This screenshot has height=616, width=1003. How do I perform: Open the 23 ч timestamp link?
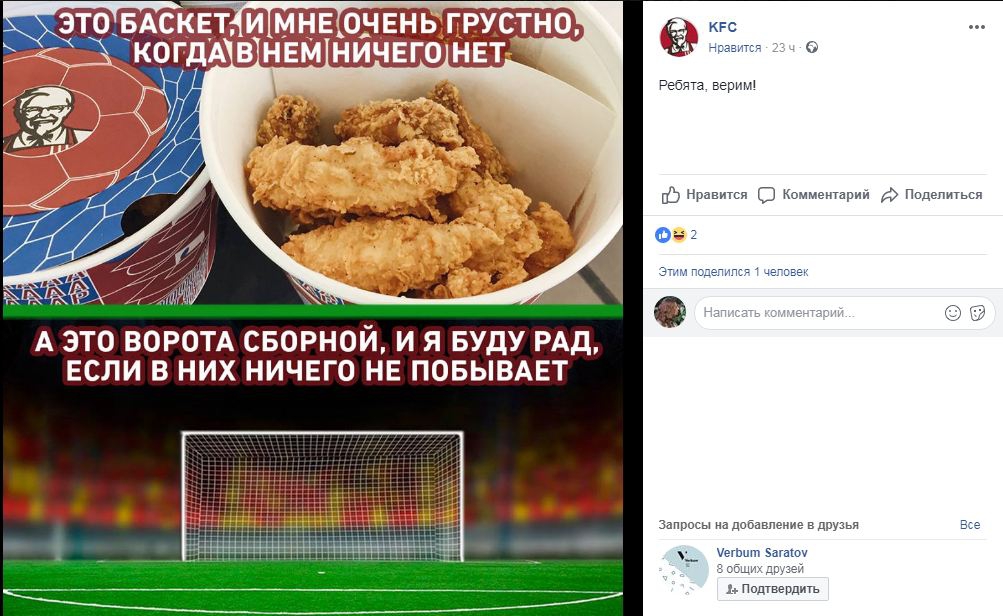click(x=784, y=47)
